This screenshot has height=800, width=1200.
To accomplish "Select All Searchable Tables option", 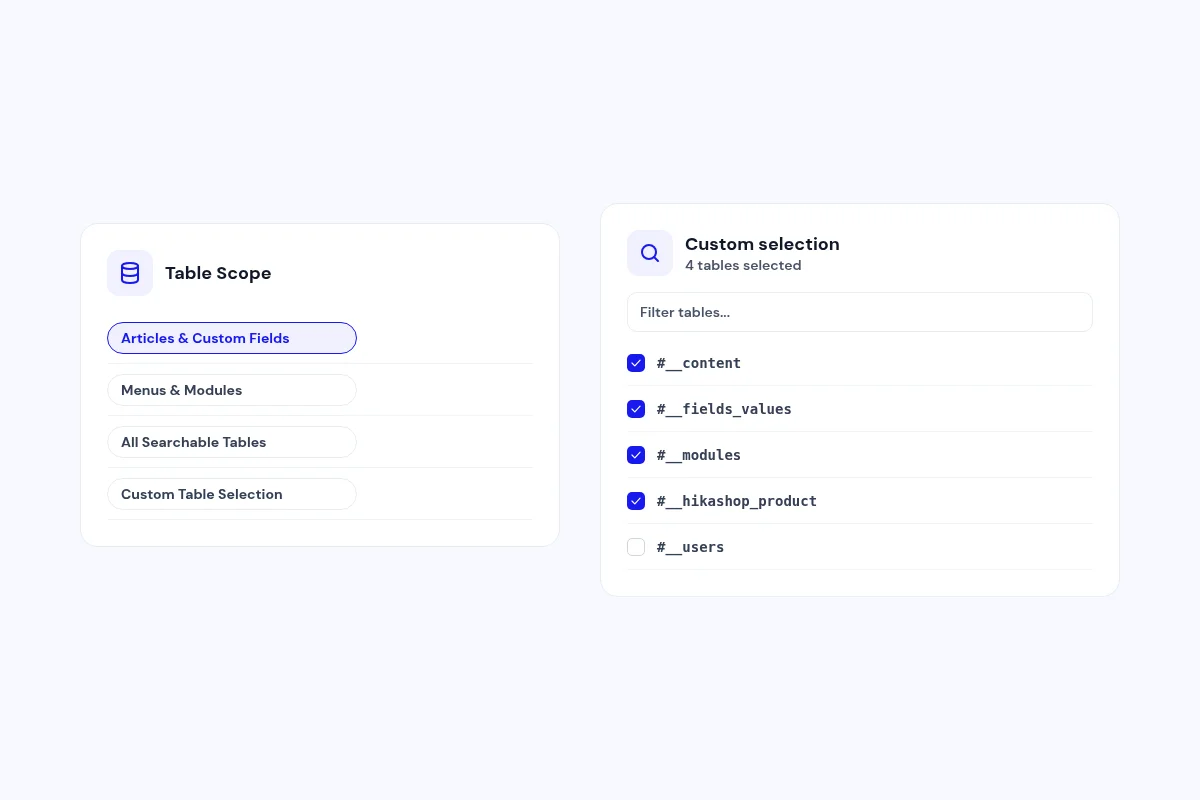I will [x=232, y=442].
